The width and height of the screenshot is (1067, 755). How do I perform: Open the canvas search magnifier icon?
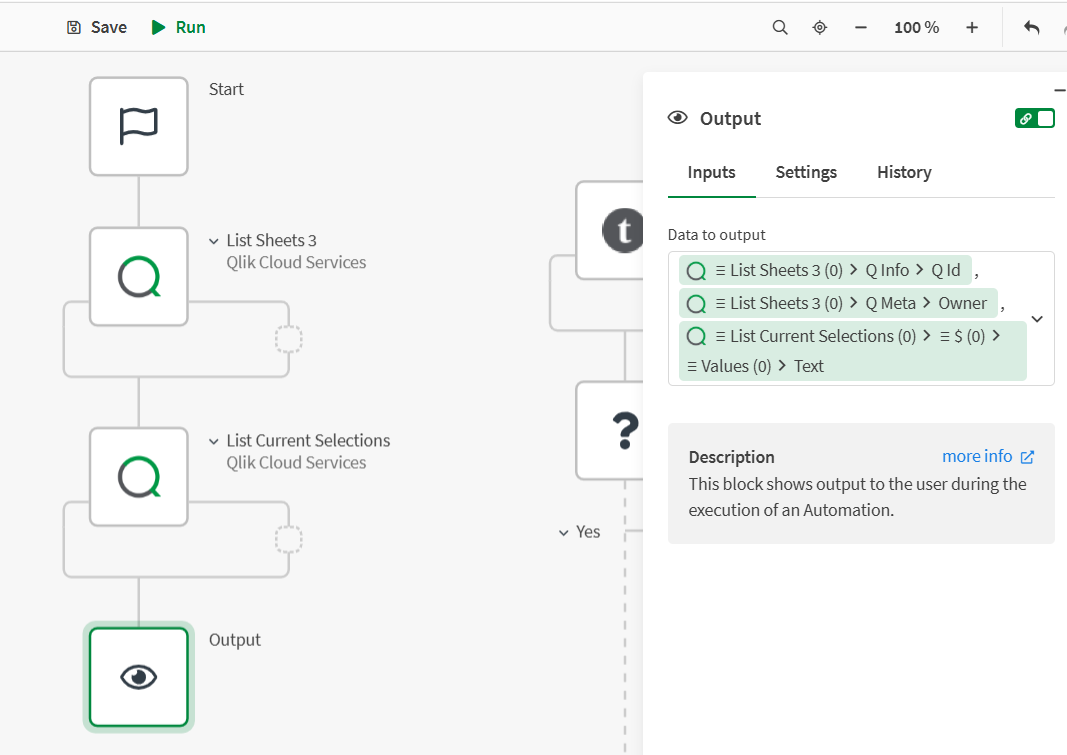779,27
